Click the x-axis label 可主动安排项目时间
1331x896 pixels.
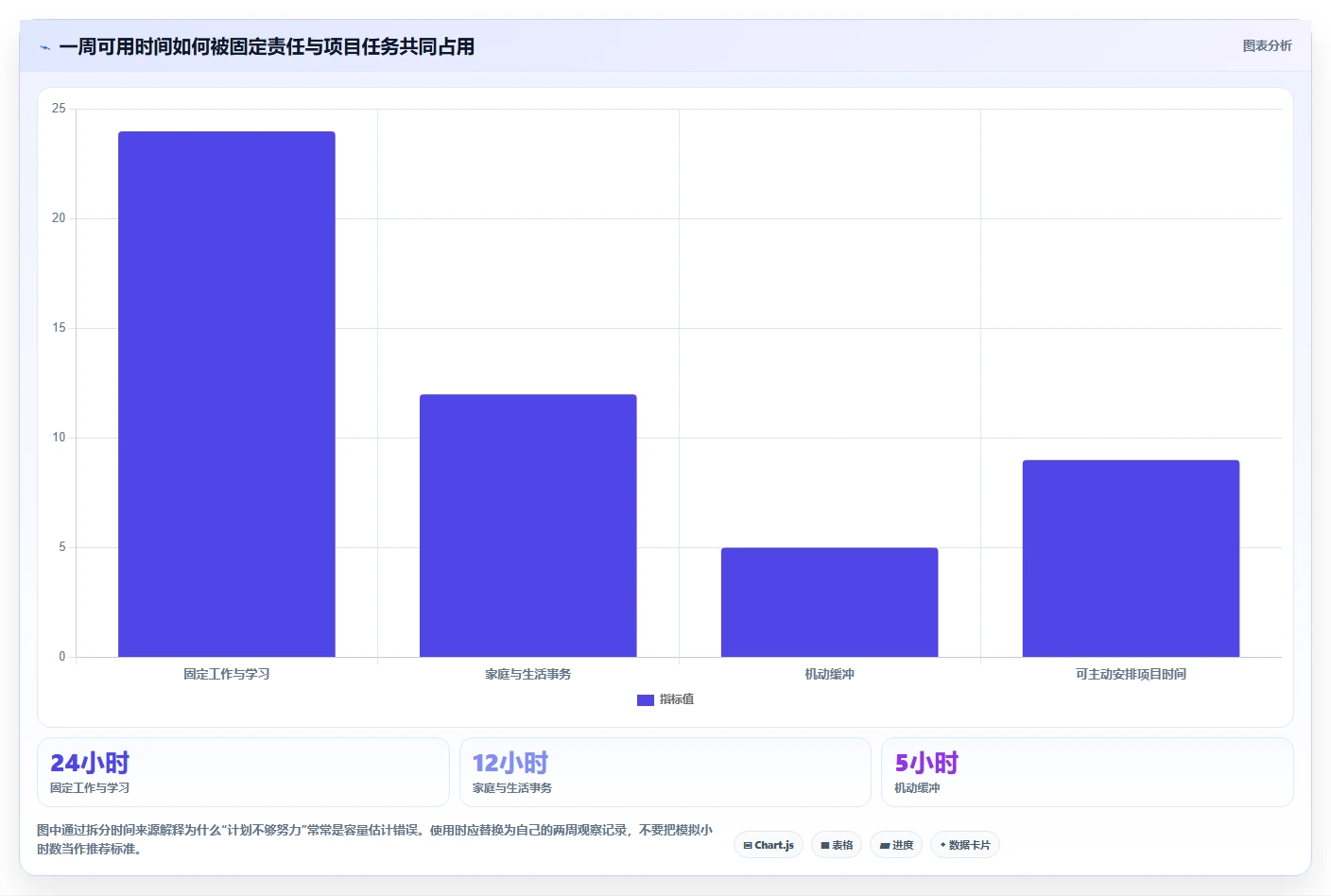pos(1131,674)
